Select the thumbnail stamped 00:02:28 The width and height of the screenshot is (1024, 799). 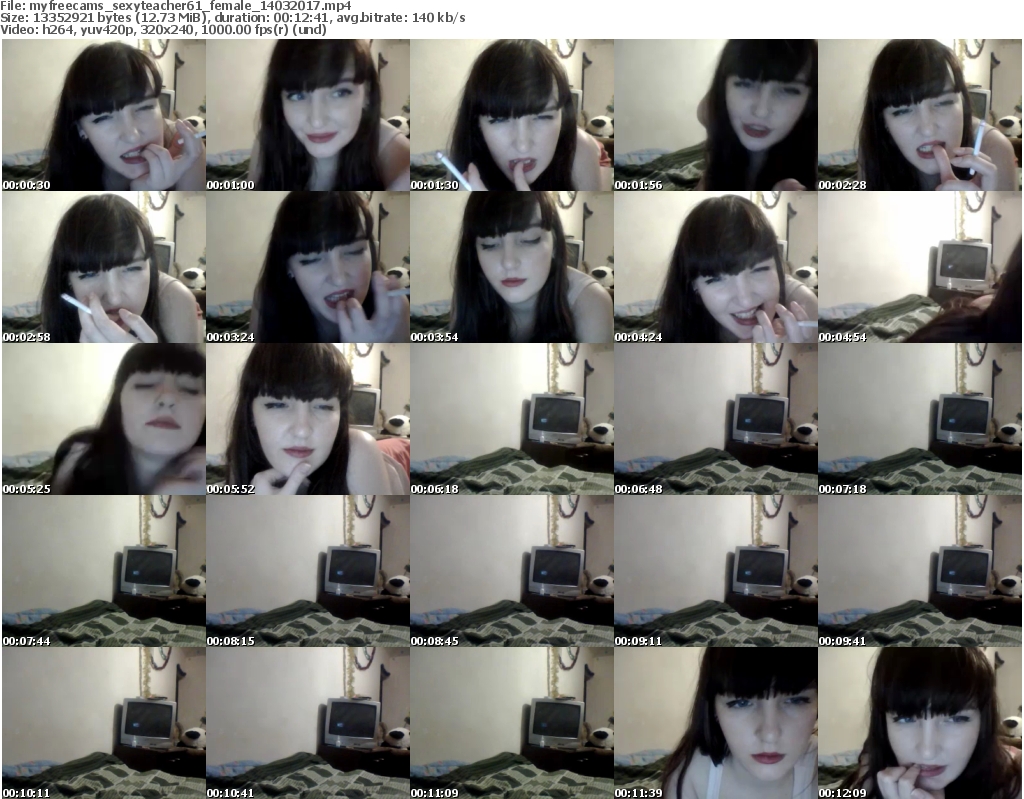(920, 115)
